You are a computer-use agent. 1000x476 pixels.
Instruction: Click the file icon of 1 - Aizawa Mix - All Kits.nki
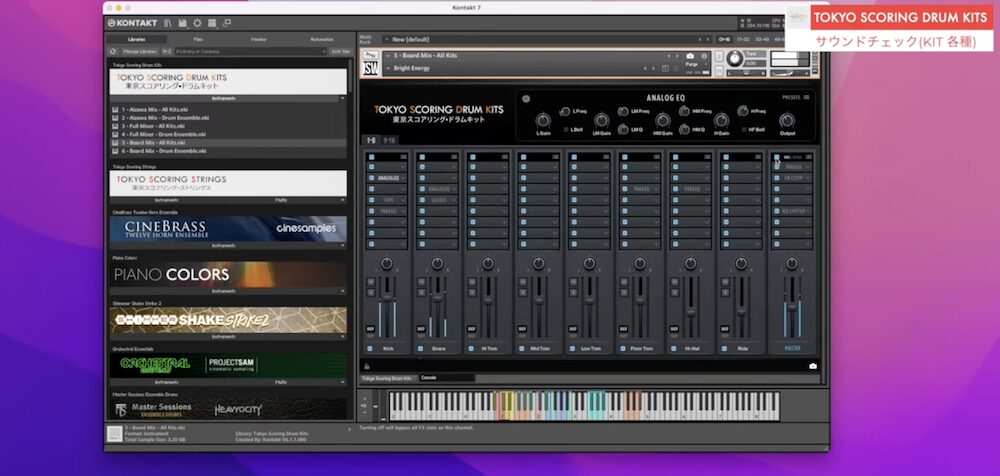pyautogui.click(x=115, y=110)
